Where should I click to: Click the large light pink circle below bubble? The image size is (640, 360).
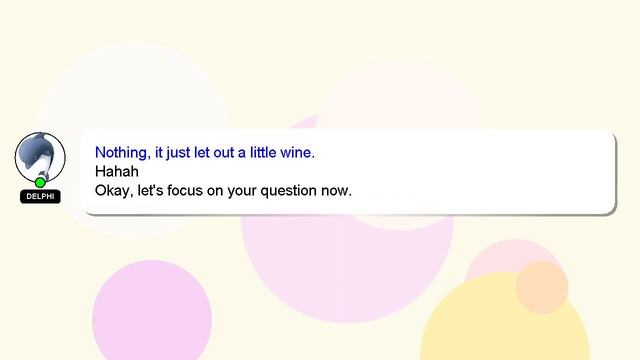[347, 269]
